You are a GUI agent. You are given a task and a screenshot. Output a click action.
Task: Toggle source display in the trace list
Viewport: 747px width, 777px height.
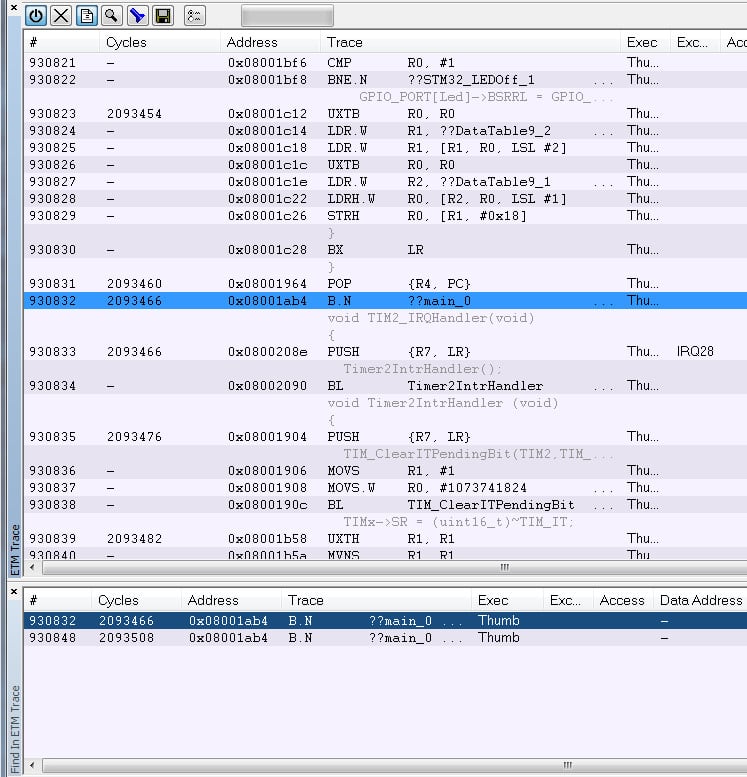coord(87,16)
